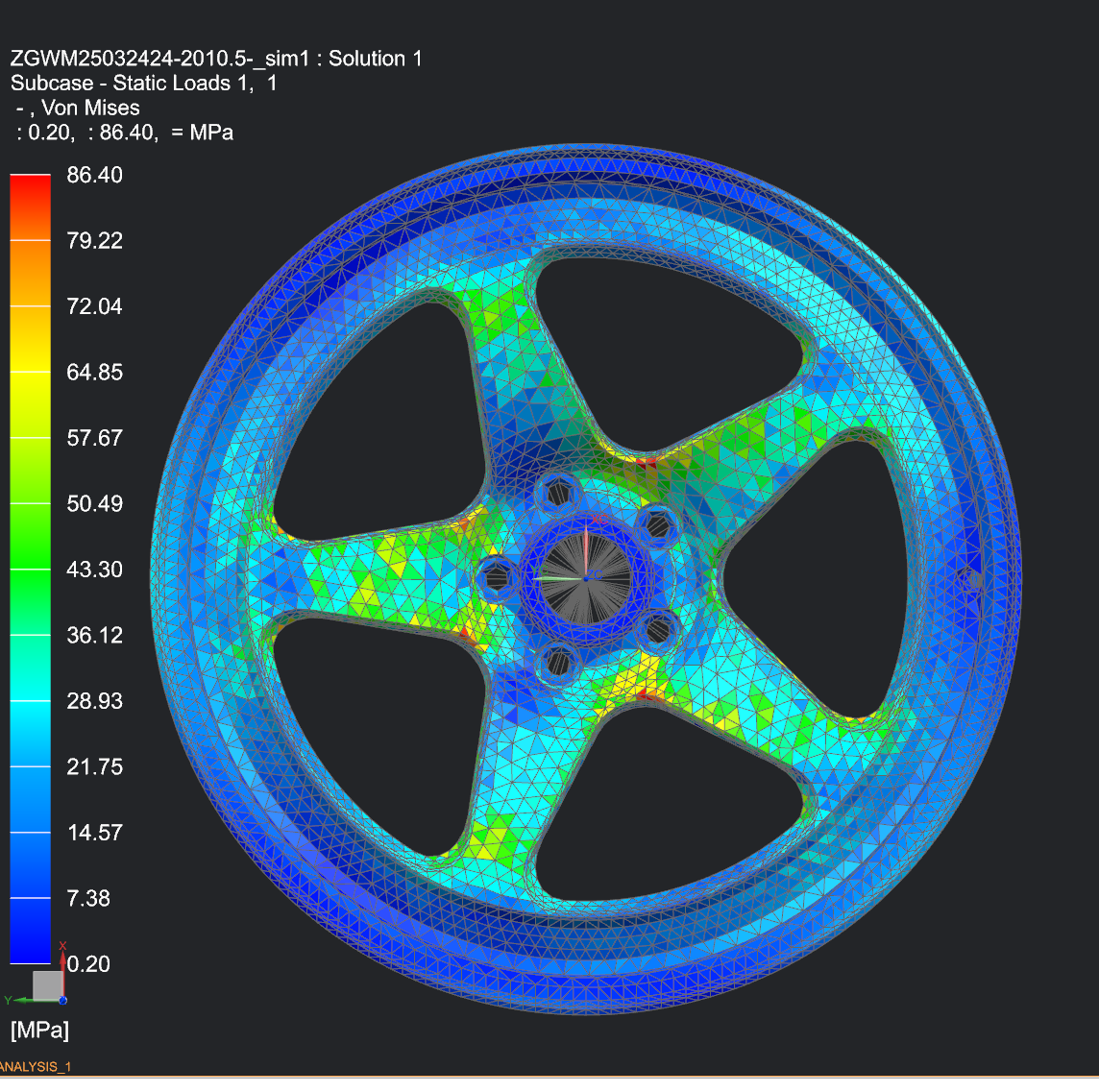Click the Solution 1 title line

[216, 59]
